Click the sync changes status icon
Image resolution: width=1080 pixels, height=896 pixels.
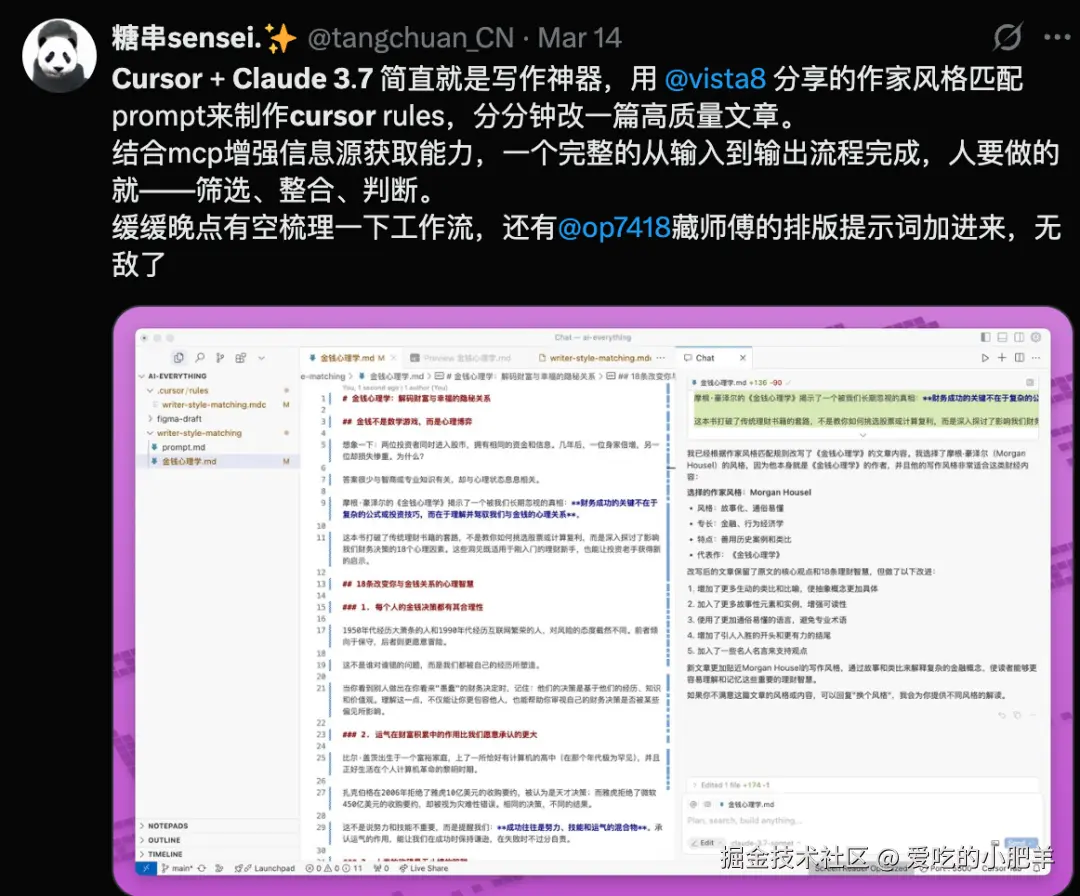[202, 868]
